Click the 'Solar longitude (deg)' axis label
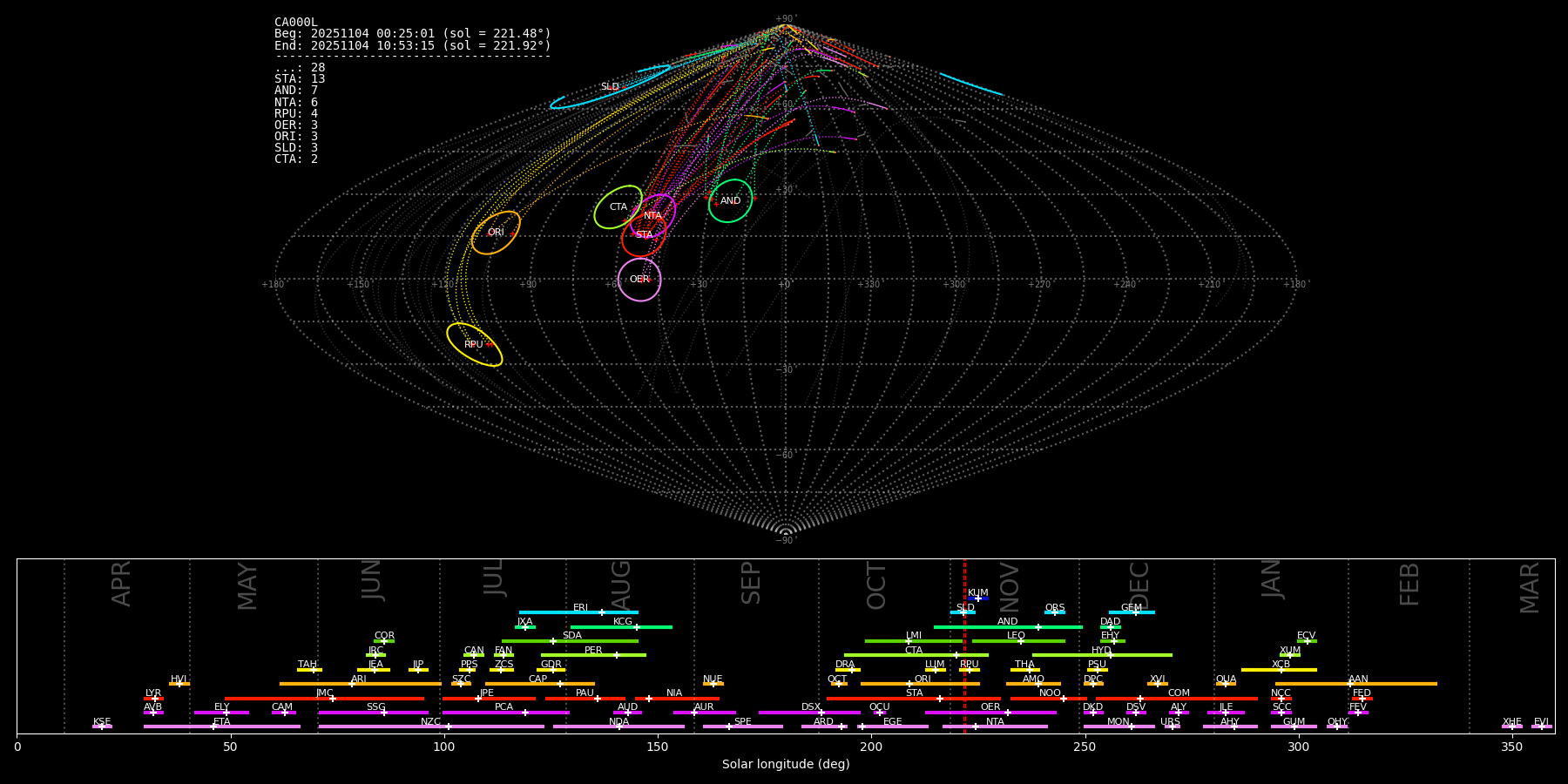The height and width of the screenshot is (784, 1568). 786,765
